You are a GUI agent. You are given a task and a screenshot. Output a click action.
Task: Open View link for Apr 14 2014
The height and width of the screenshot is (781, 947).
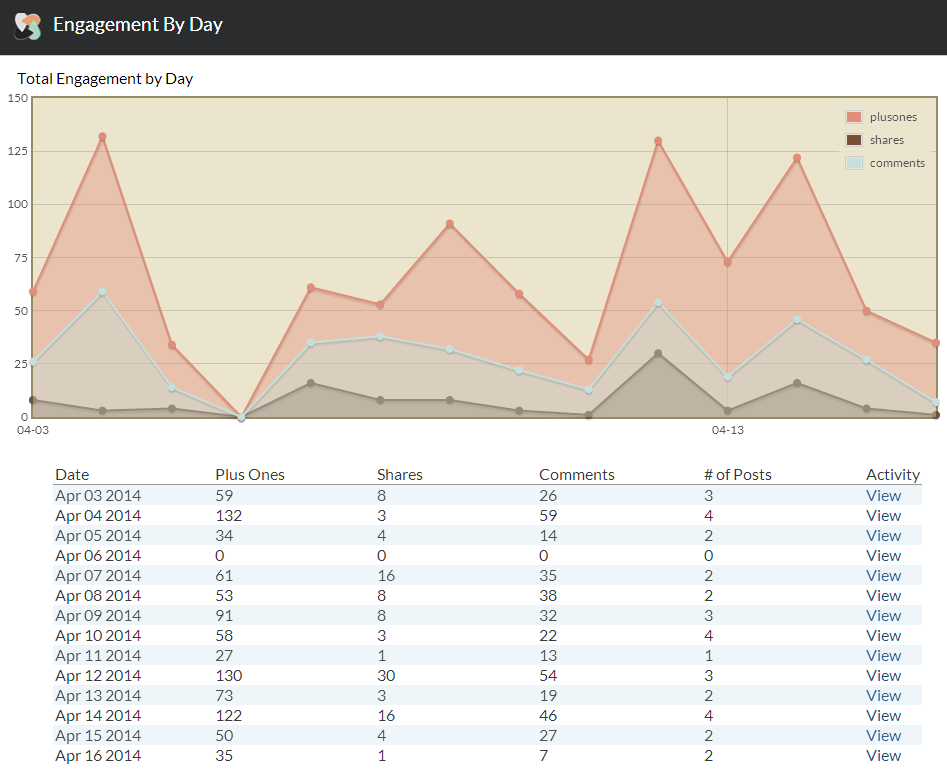click(x=883, y=716)
